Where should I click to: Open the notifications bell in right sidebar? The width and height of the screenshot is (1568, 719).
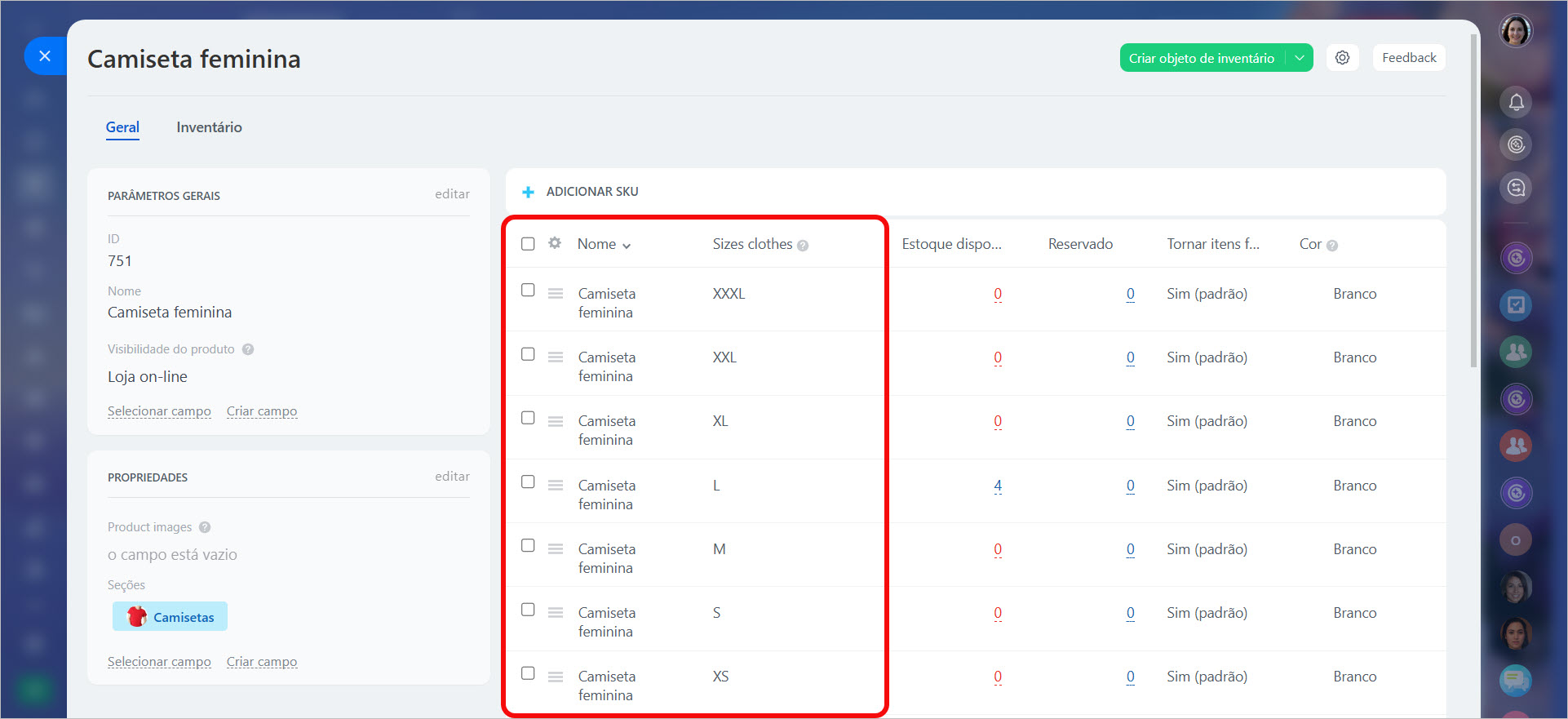[1516, 102]
